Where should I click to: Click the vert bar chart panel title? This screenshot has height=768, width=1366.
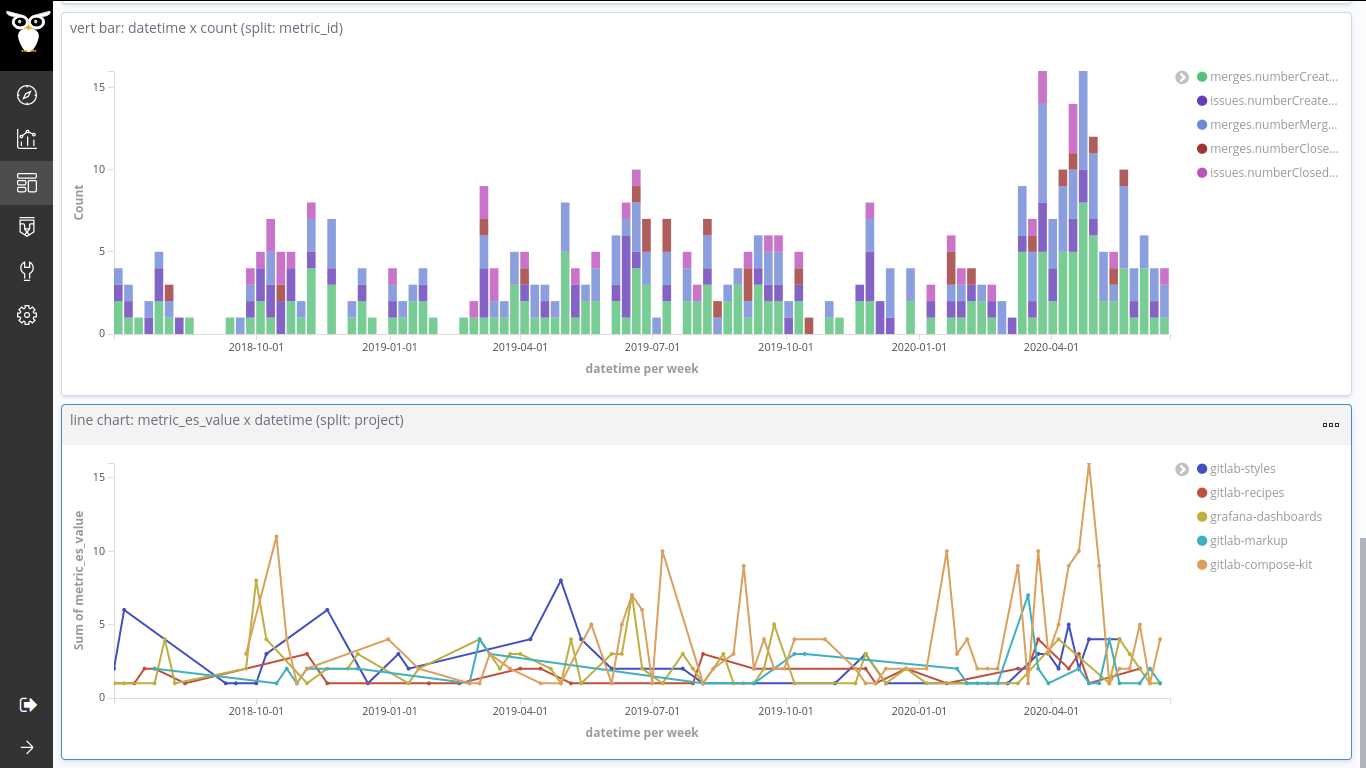[x=206, y=28]
